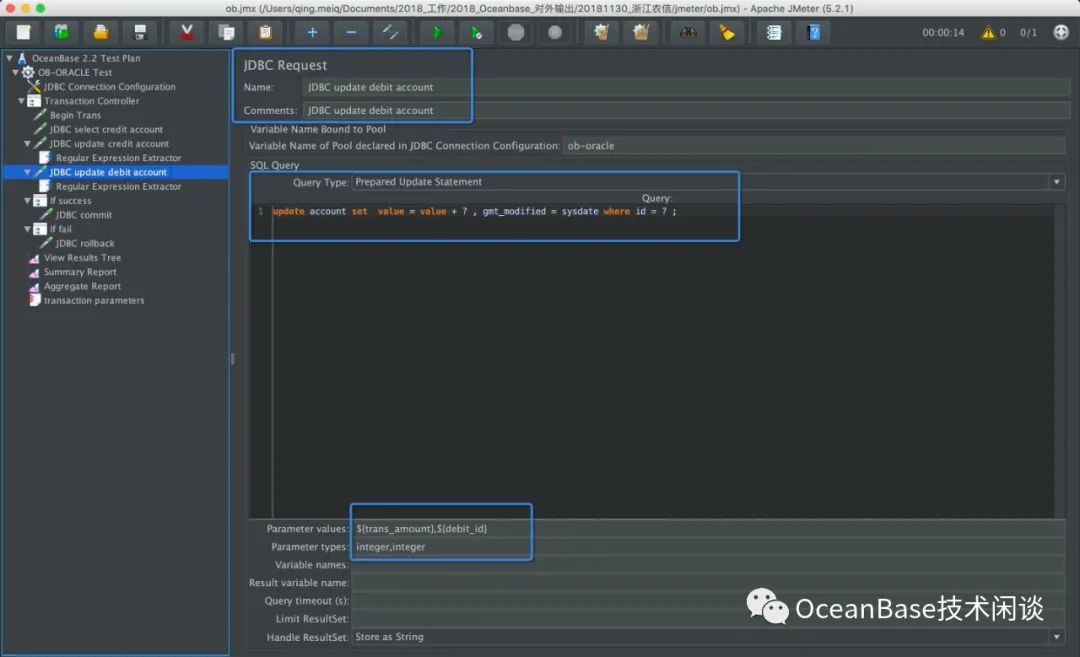Collapse the Transaction Controller tree node
The image size is (1080, 657).
click(x=22, y=101)
